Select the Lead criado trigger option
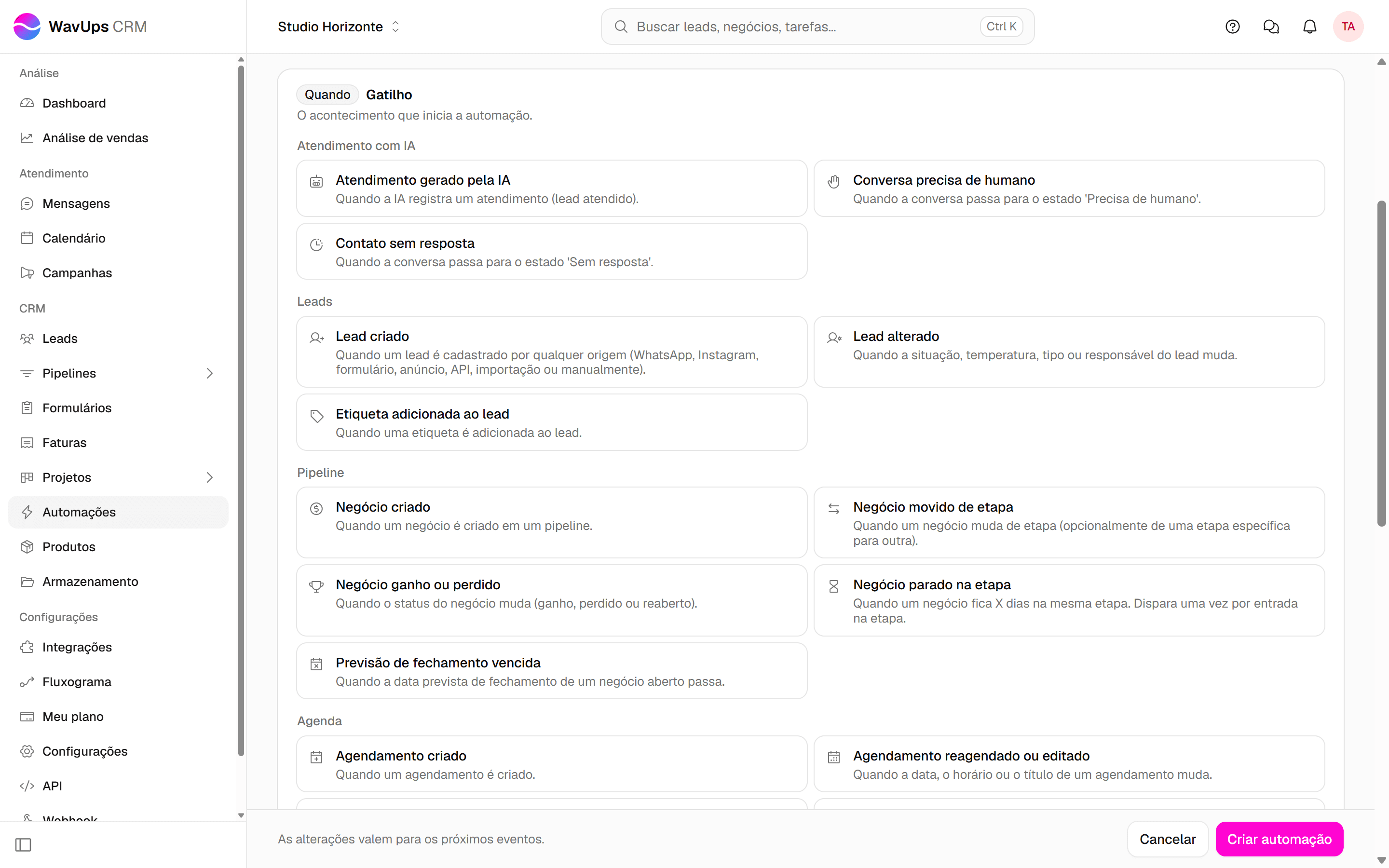This screenshot has width=1389, height=868. coord(552,352)
